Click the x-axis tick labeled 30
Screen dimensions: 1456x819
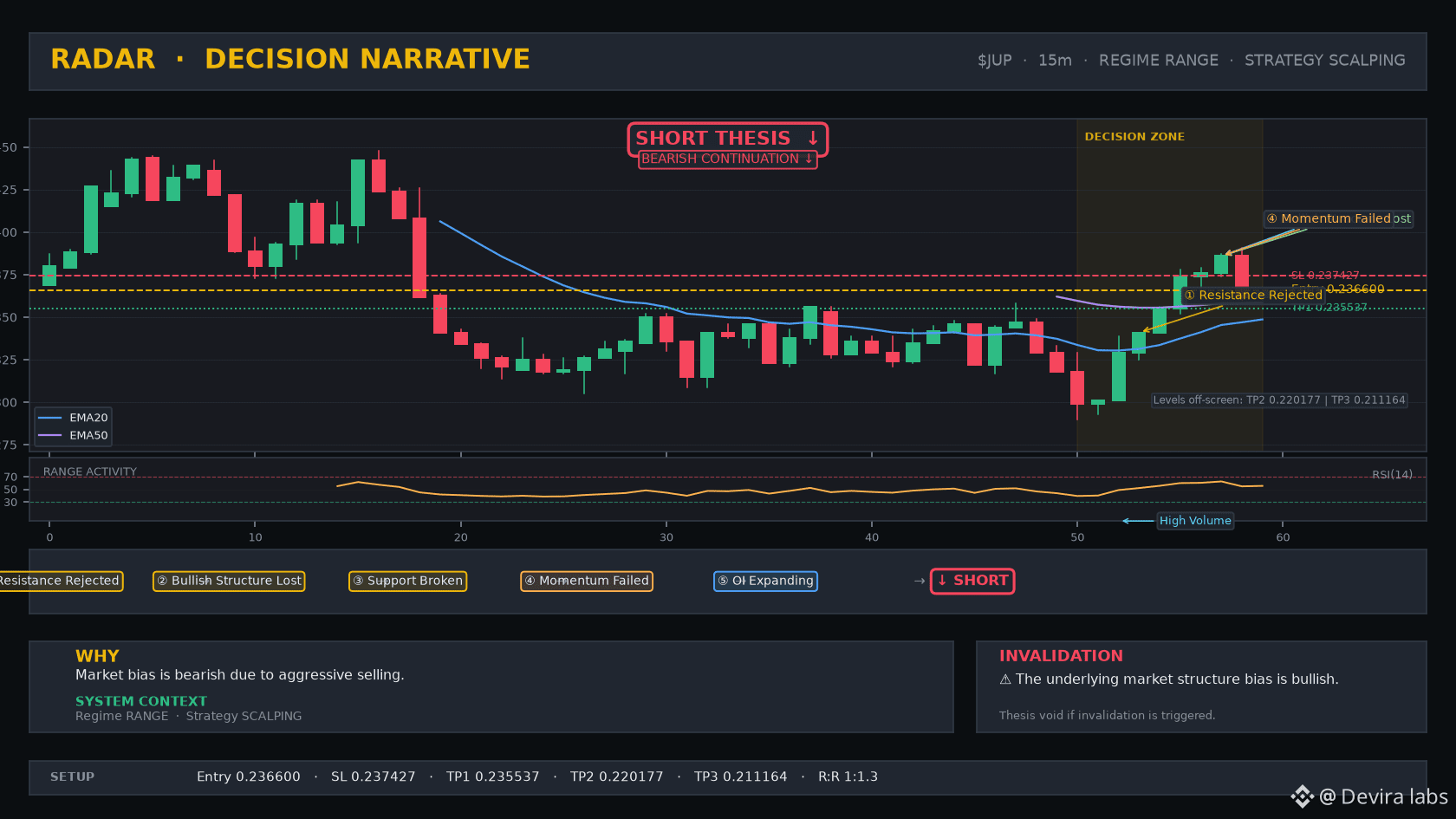tap(666, 537)
